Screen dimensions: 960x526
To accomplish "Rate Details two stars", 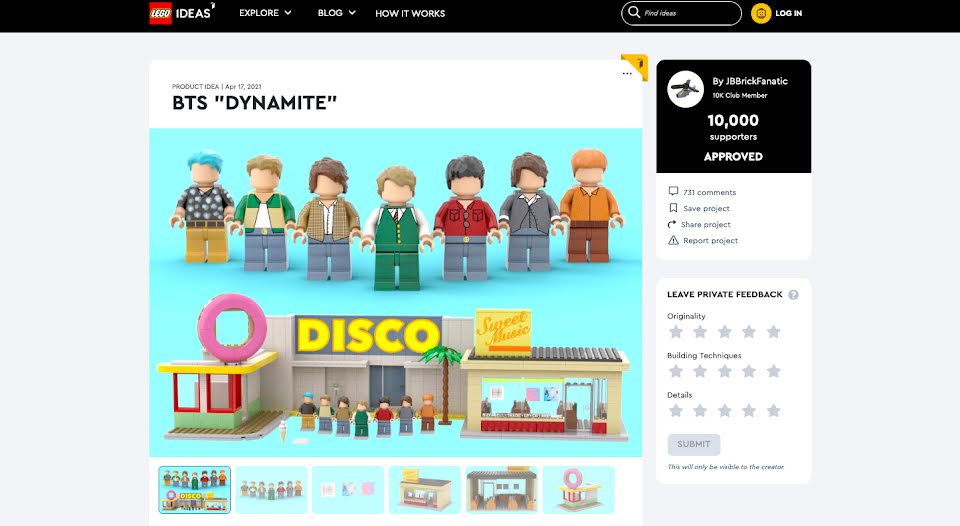I will click(x=700, y=410).
